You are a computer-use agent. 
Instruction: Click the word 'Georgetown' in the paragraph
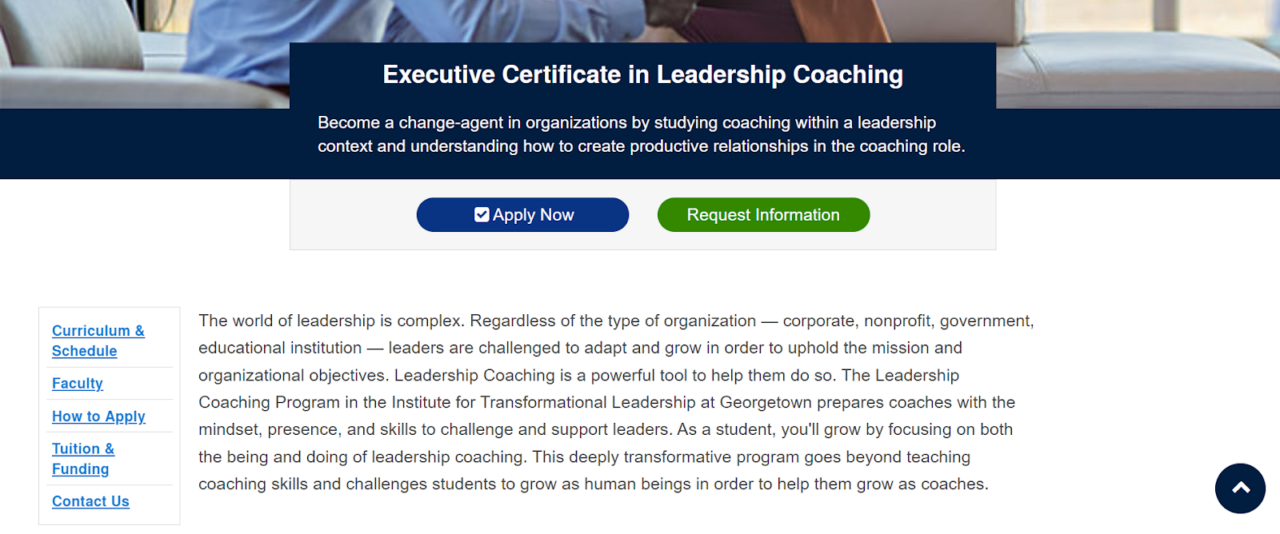pos(766,402)
